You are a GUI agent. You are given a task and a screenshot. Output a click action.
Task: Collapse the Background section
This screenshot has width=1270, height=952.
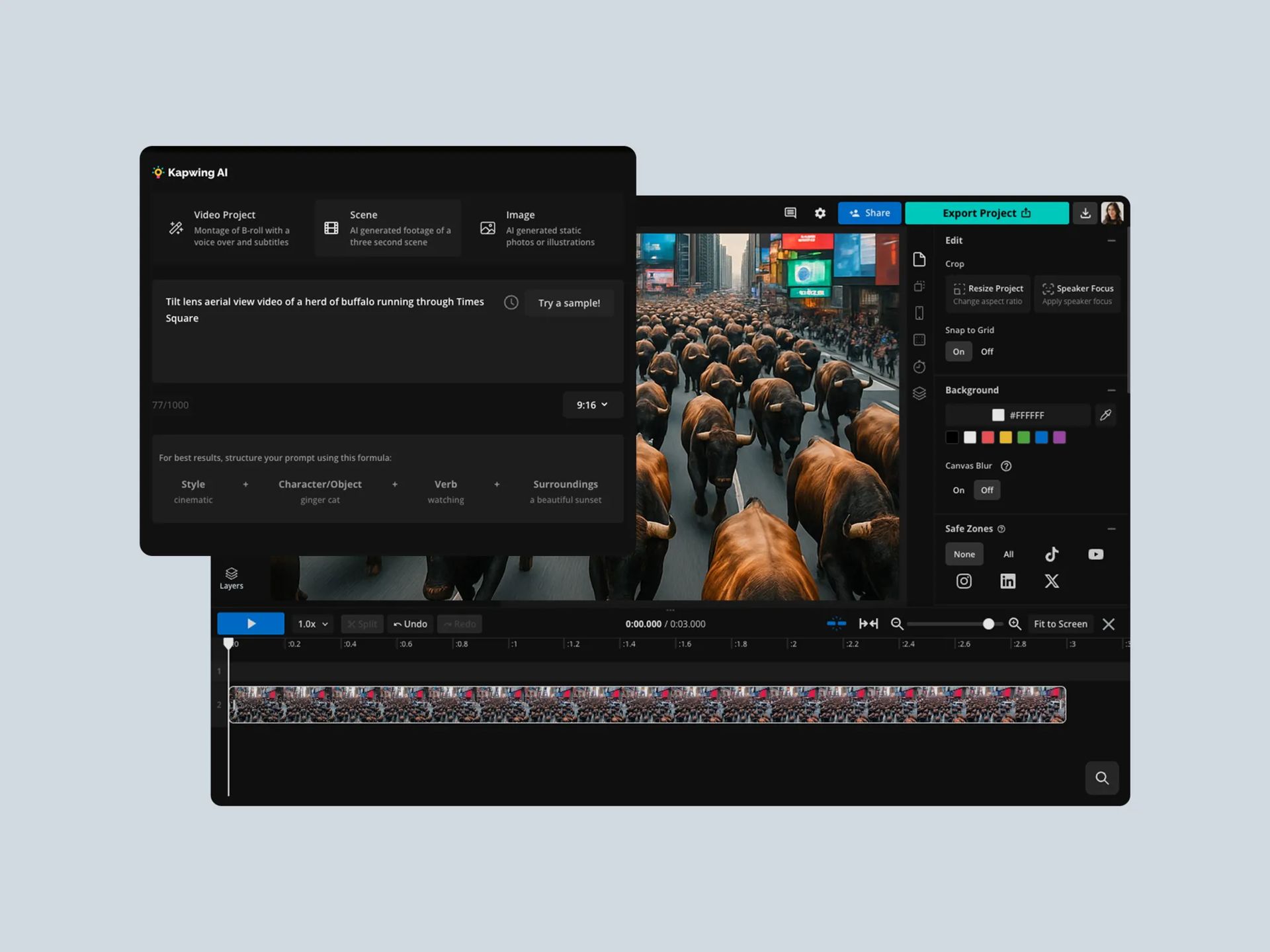(1111, 390)
